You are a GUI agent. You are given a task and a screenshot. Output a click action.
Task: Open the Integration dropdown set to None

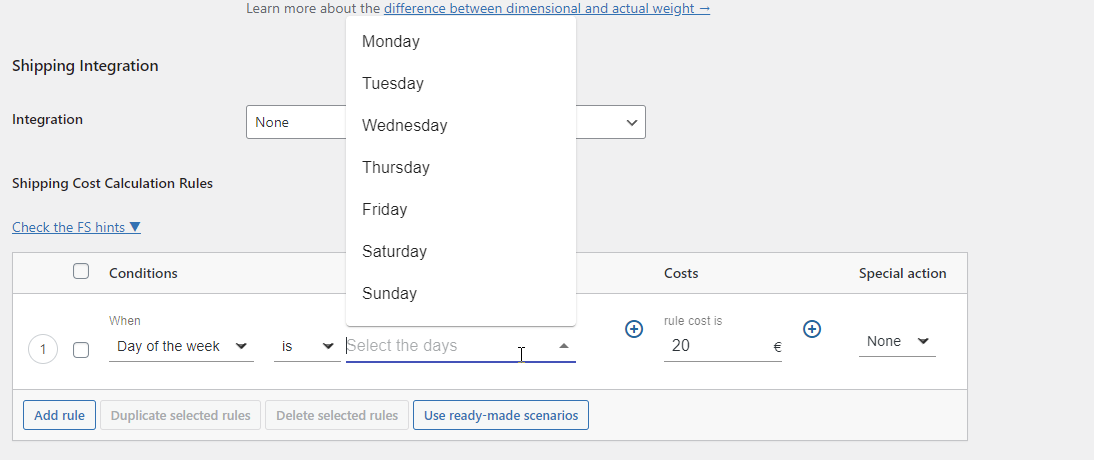(446, 122)
